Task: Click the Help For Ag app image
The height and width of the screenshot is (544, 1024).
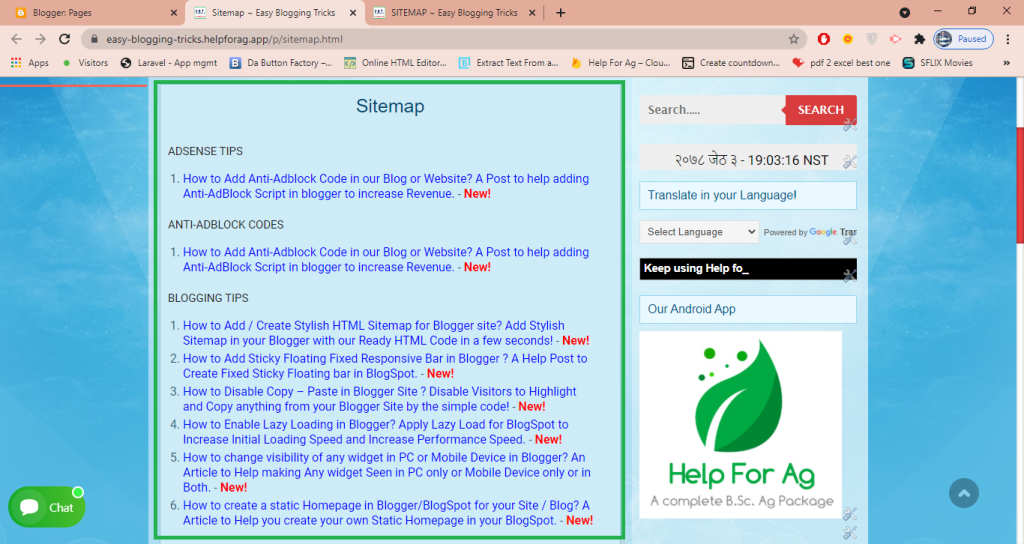Action: (x=741, y=424)
